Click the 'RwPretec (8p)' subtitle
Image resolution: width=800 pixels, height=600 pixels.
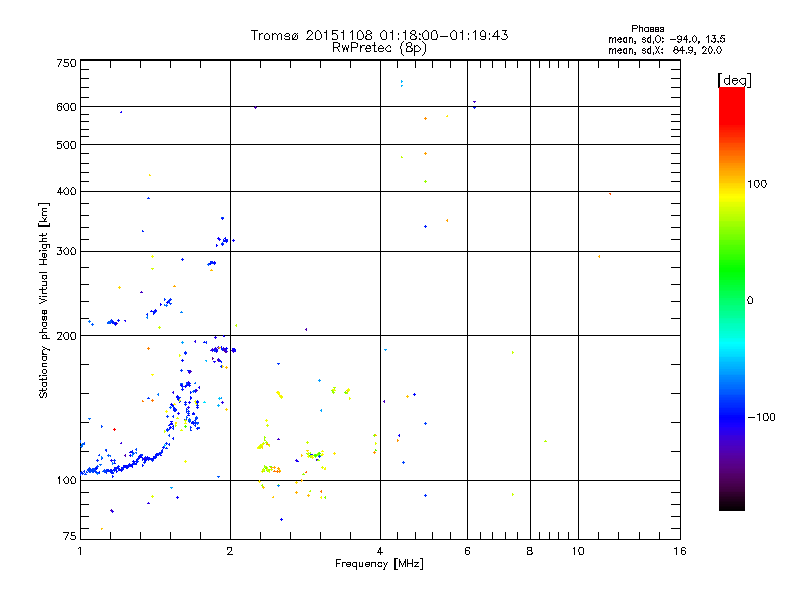click(x=379, y=48)
